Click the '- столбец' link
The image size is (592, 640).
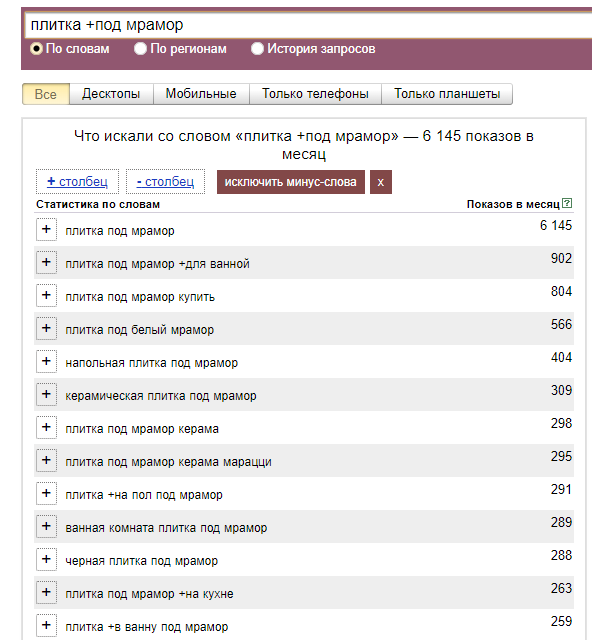click(165, 182)
